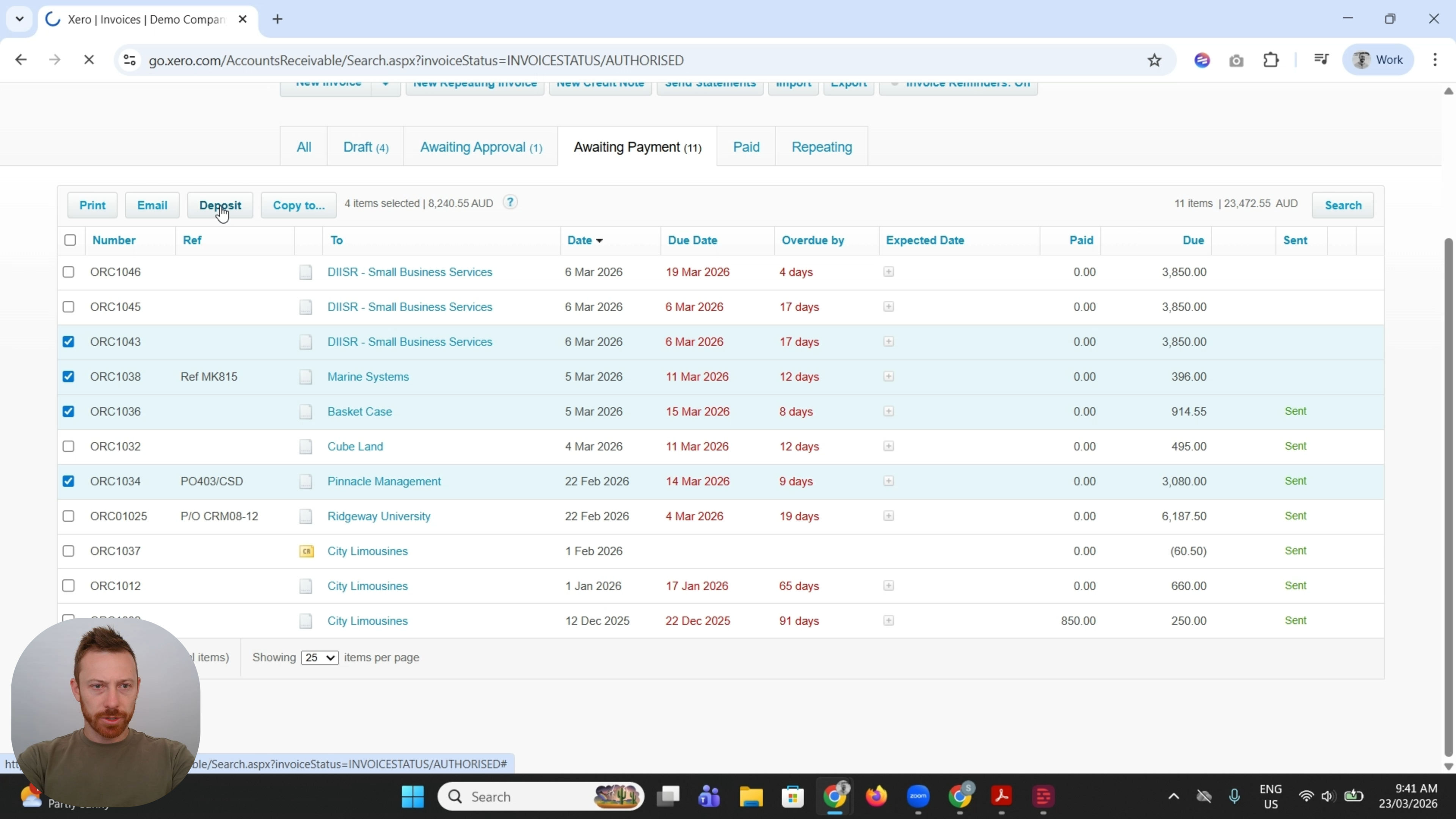Open the tab search chevron in Chrome

20,19
